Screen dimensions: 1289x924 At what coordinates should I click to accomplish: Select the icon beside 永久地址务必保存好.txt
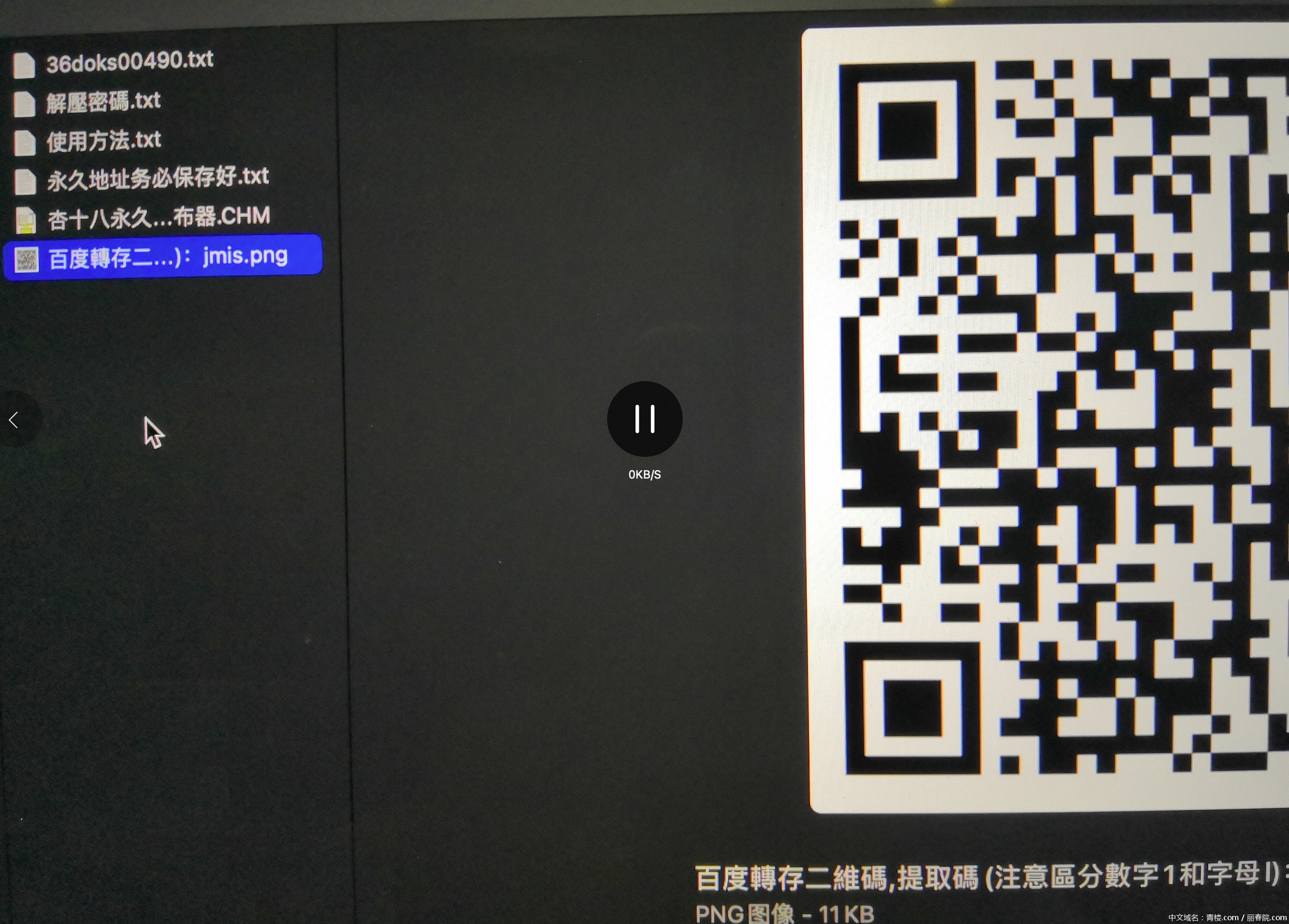[25, 180]
